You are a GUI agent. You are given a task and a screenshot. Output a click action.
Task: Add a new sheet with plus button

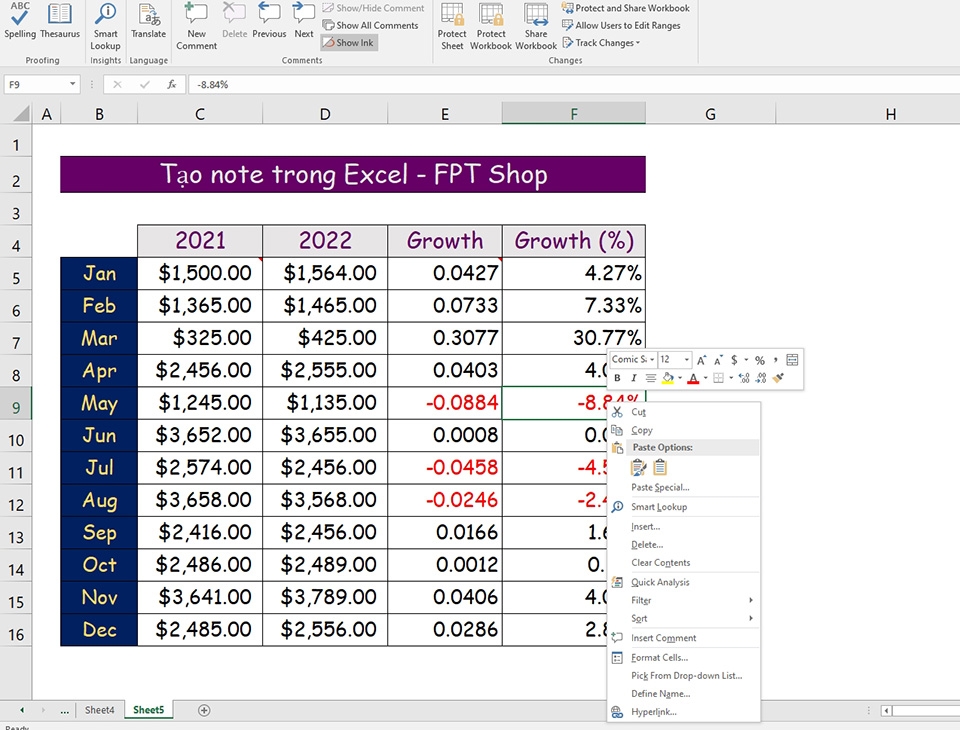pos(204,710)
